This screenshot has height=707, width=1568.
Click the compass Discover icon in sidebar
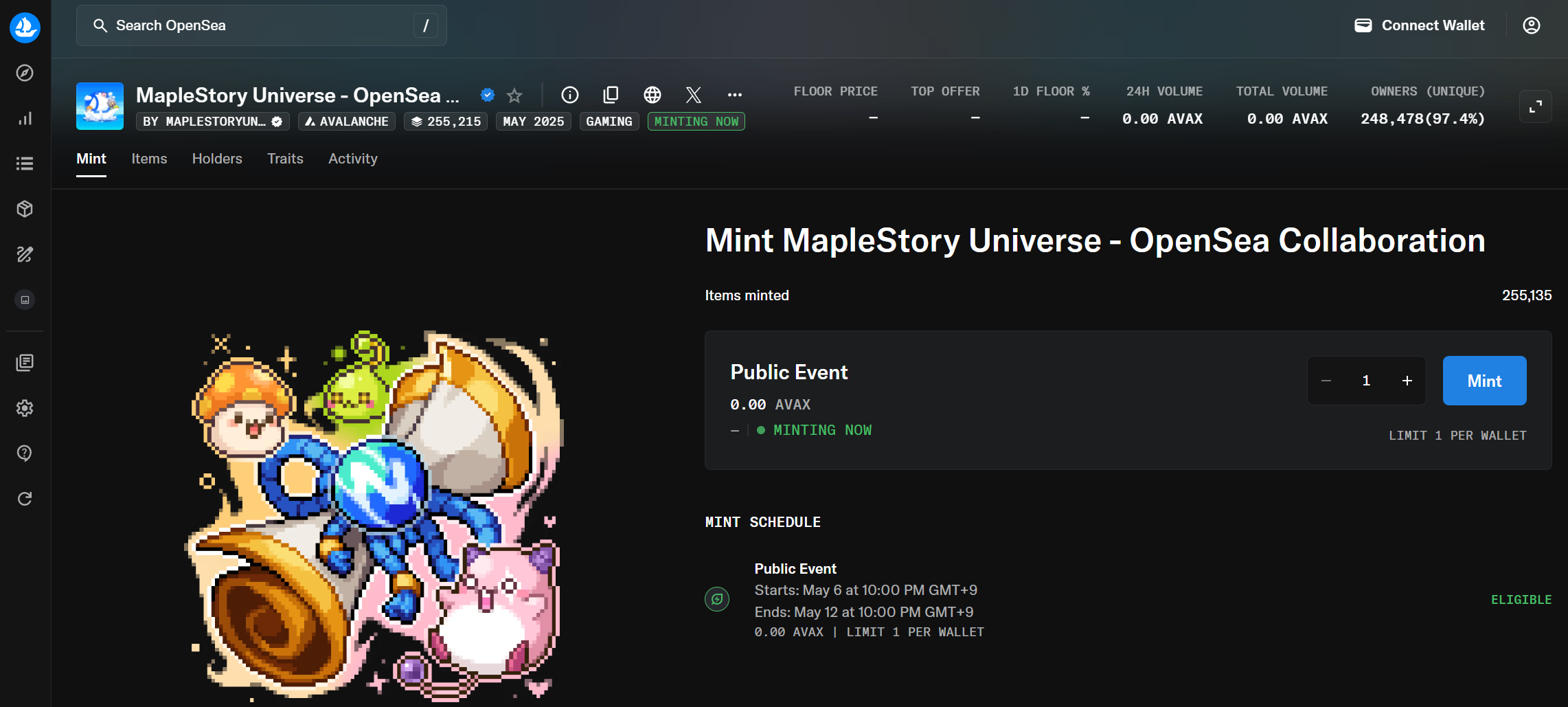click(x=25, y=73)
